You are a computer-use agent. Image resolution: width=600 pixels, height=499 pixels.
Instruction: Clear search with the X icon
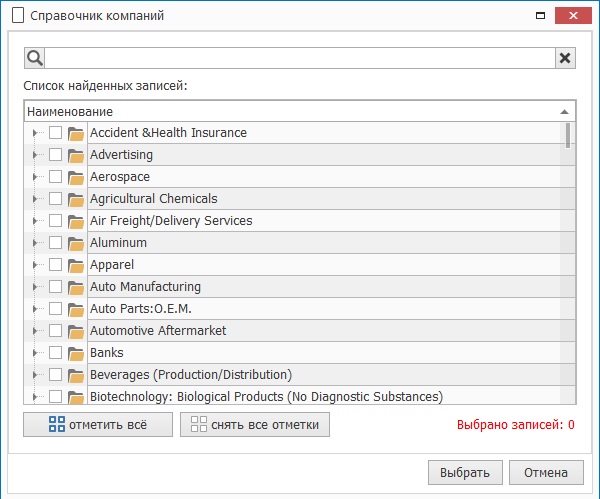(565, 58)
